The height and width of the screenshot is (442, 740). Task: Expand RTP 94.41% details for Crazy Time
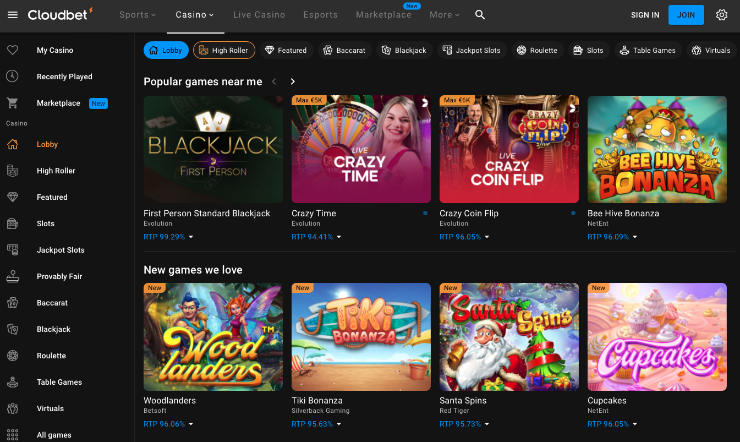coord(316,237)
